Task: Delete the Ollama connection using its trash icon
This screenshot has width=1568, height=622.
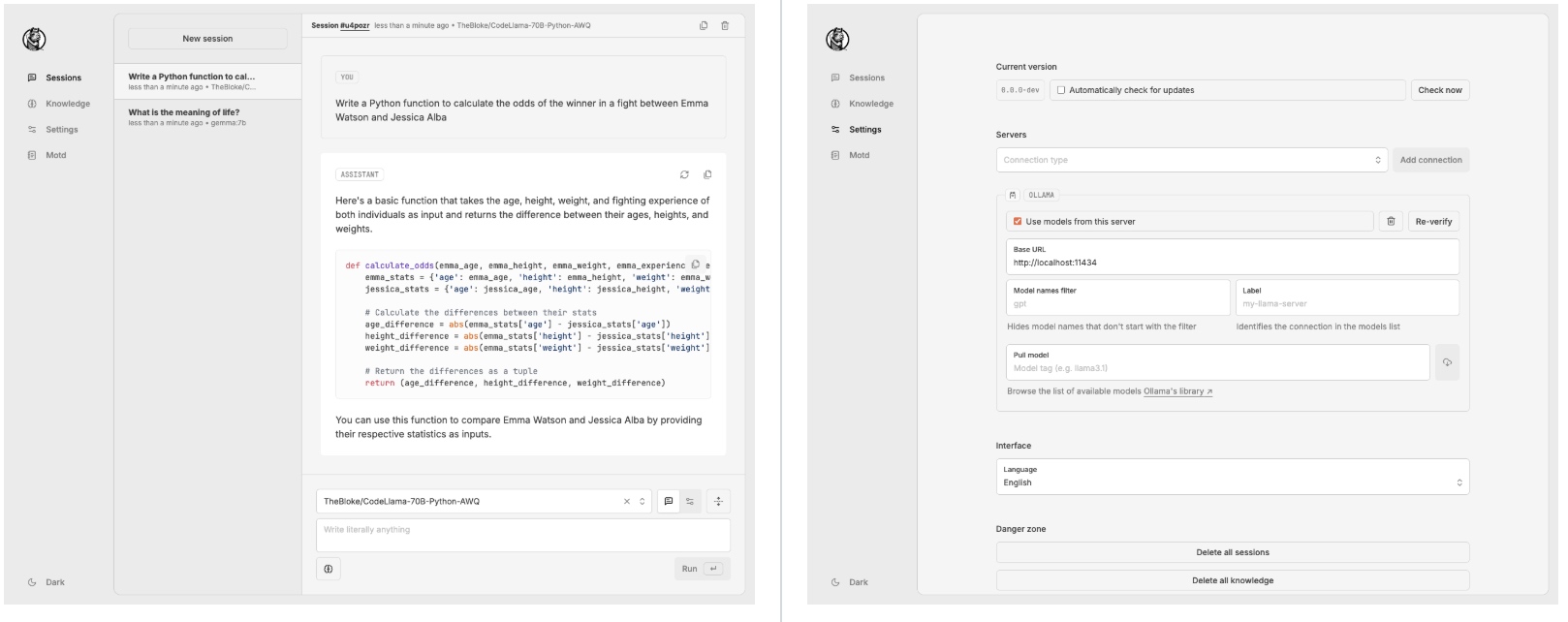Action: click(x=1391, y=221)
